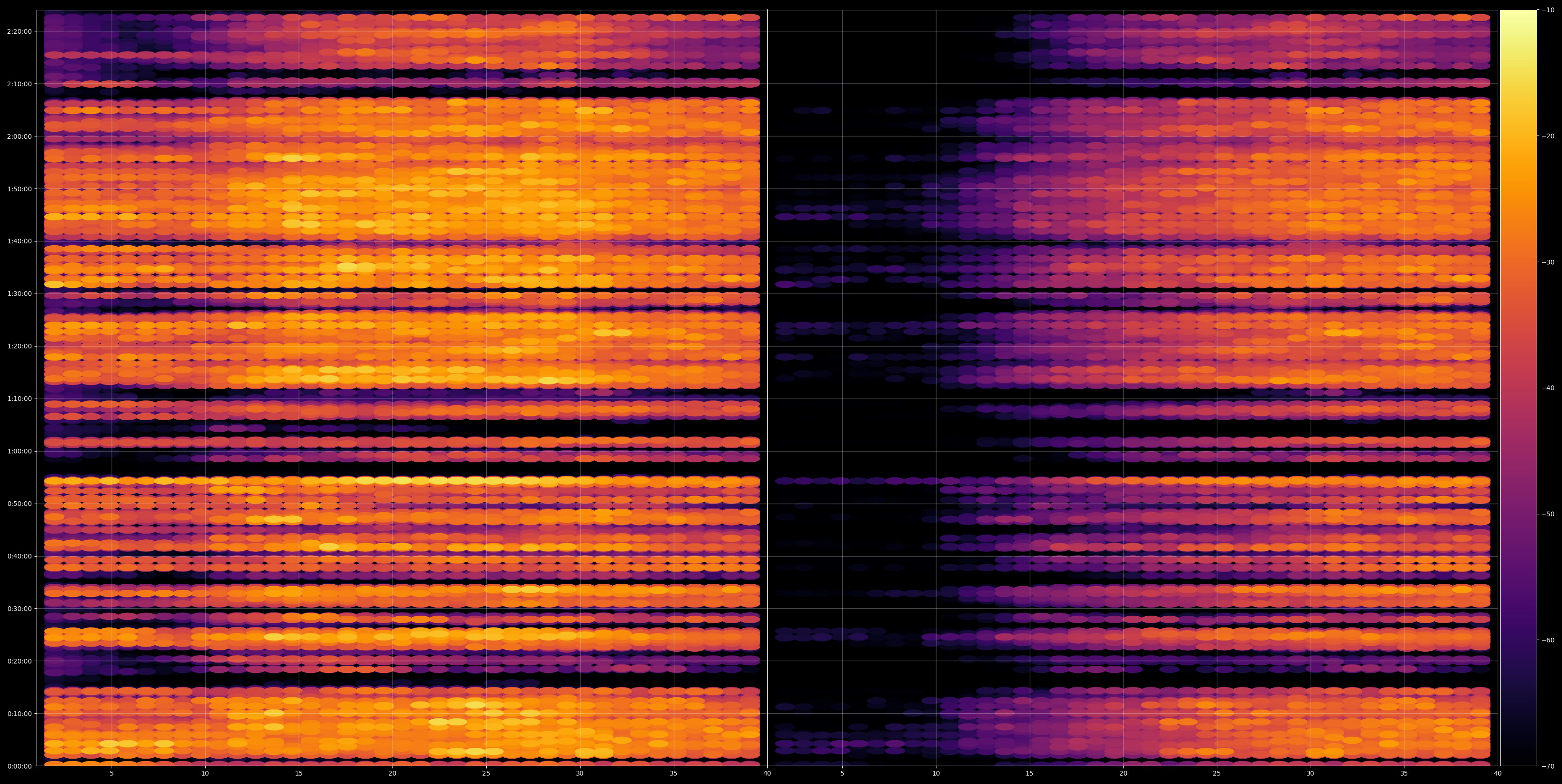Click x-axis label 5 in right half
1562x784 pixels.
[x=842, y=774]
